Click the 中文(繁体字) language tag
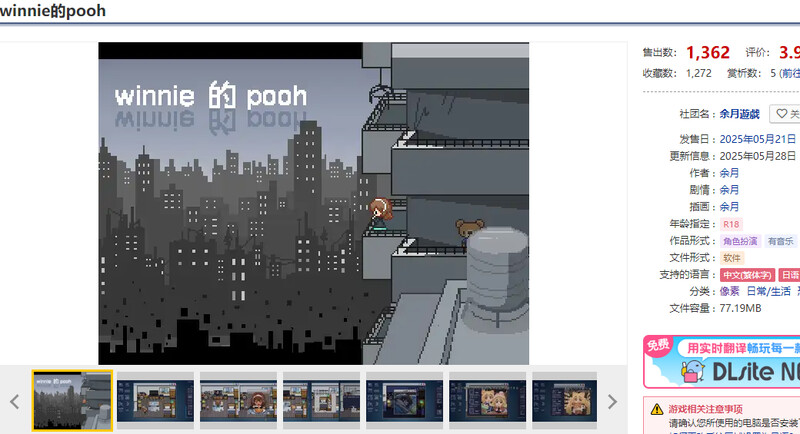Screen dimensions: 800x434 coord(747,275)
